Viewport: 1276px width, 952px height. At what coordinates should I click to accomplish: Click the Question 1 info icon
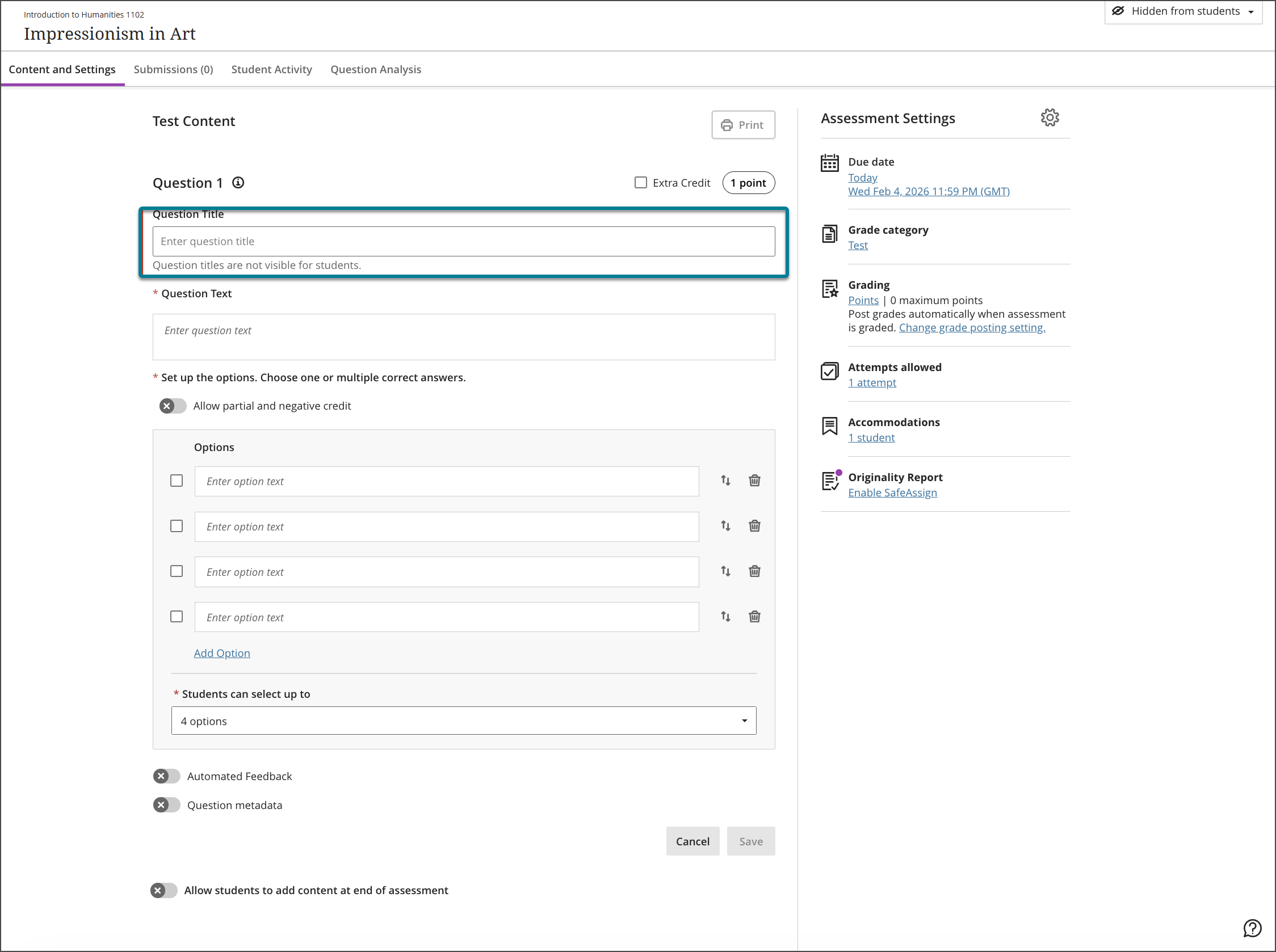[x=238, y=183]
